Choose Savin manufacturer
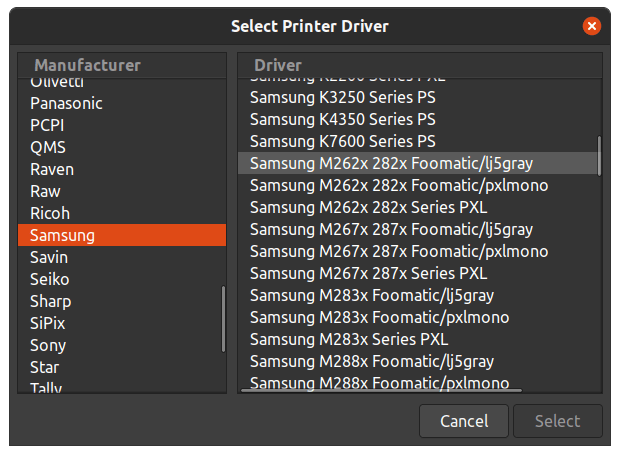This screenshot has width=620, height=455. coord(122,257)
